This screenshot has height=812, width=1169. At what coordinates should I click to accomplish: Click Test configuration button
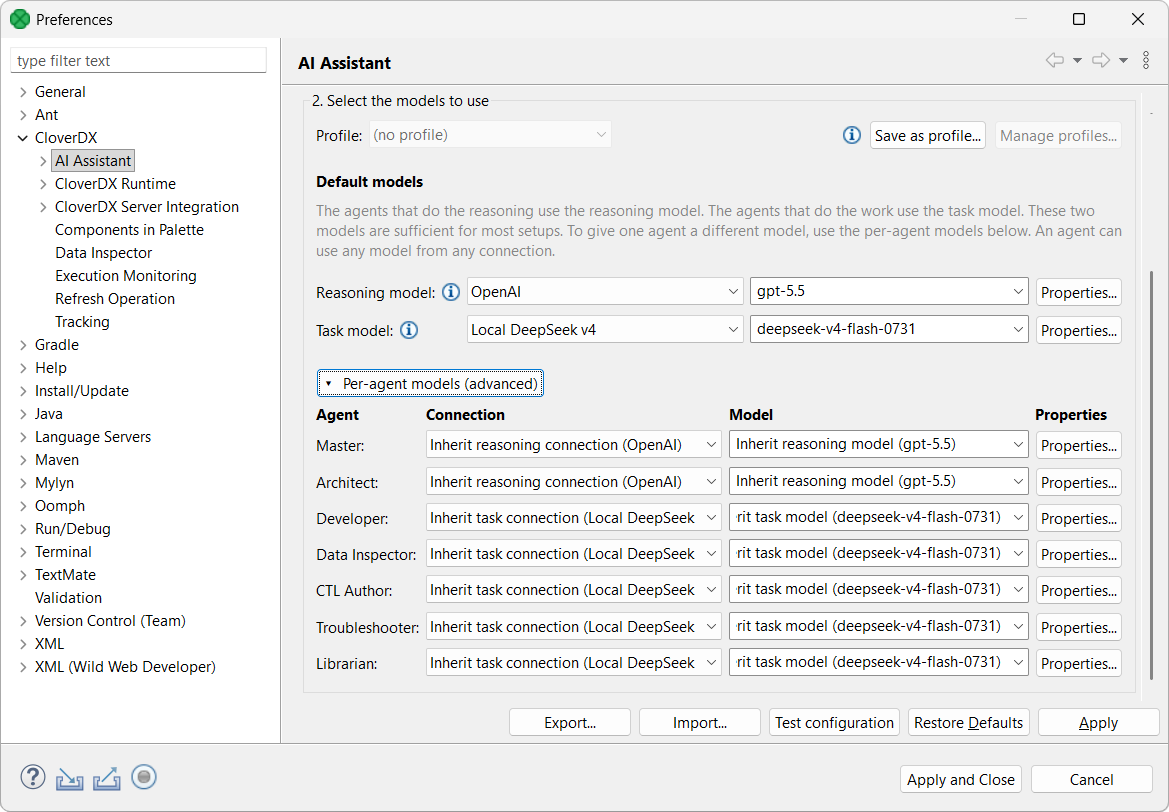pyautogui.click(x=834, y=723)
